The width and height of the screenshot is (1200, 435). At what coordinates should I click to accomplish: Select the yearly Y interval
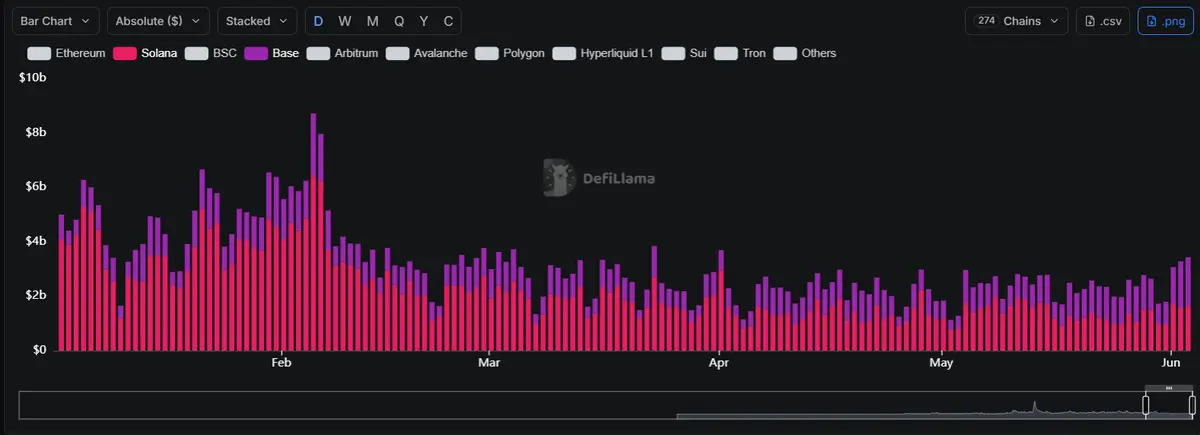[x=424, y=21]
